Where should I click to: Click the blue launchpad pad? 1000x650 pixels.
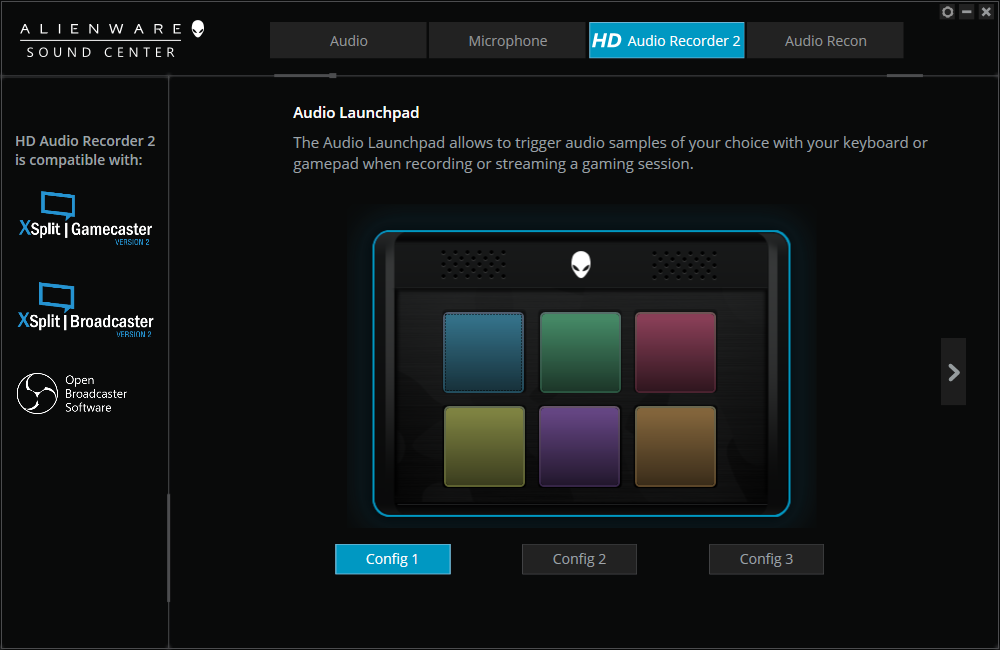pyautogui.click(x=483, y=352)
